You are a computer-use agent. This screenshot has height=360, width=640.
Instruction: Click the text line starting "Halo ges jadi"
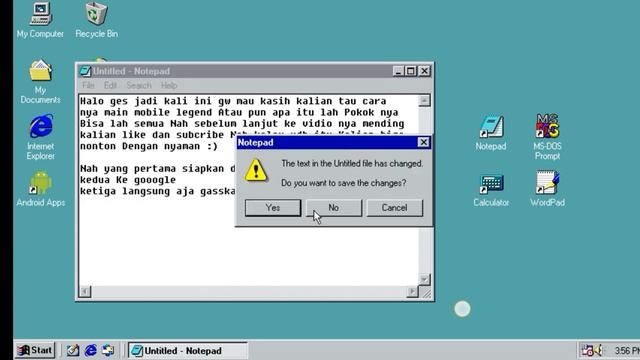(233, 101)
